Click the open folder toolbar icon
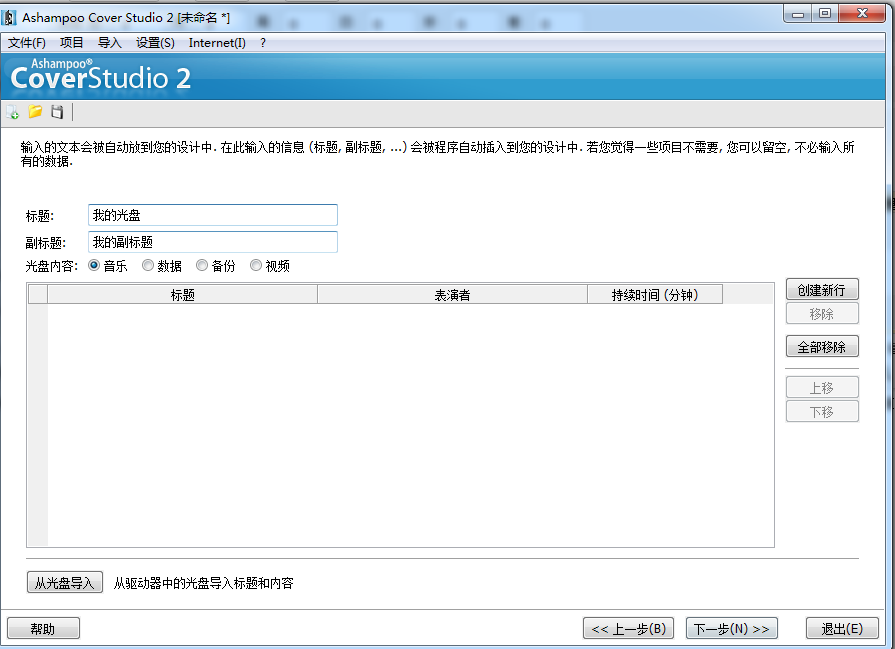This screenshot has height=649, width=895. 35,112
